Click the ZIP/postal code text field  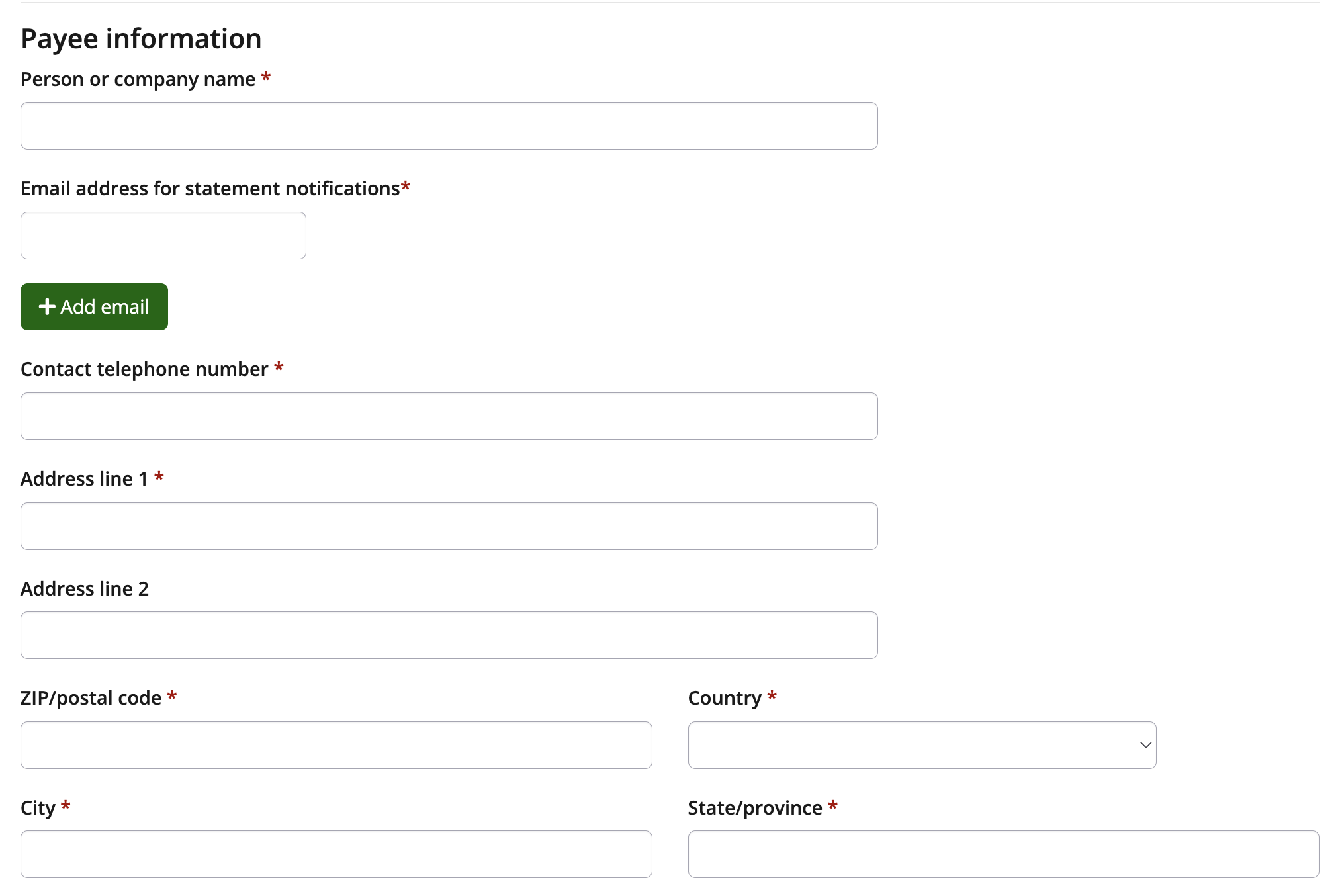[x=336, y=745]
